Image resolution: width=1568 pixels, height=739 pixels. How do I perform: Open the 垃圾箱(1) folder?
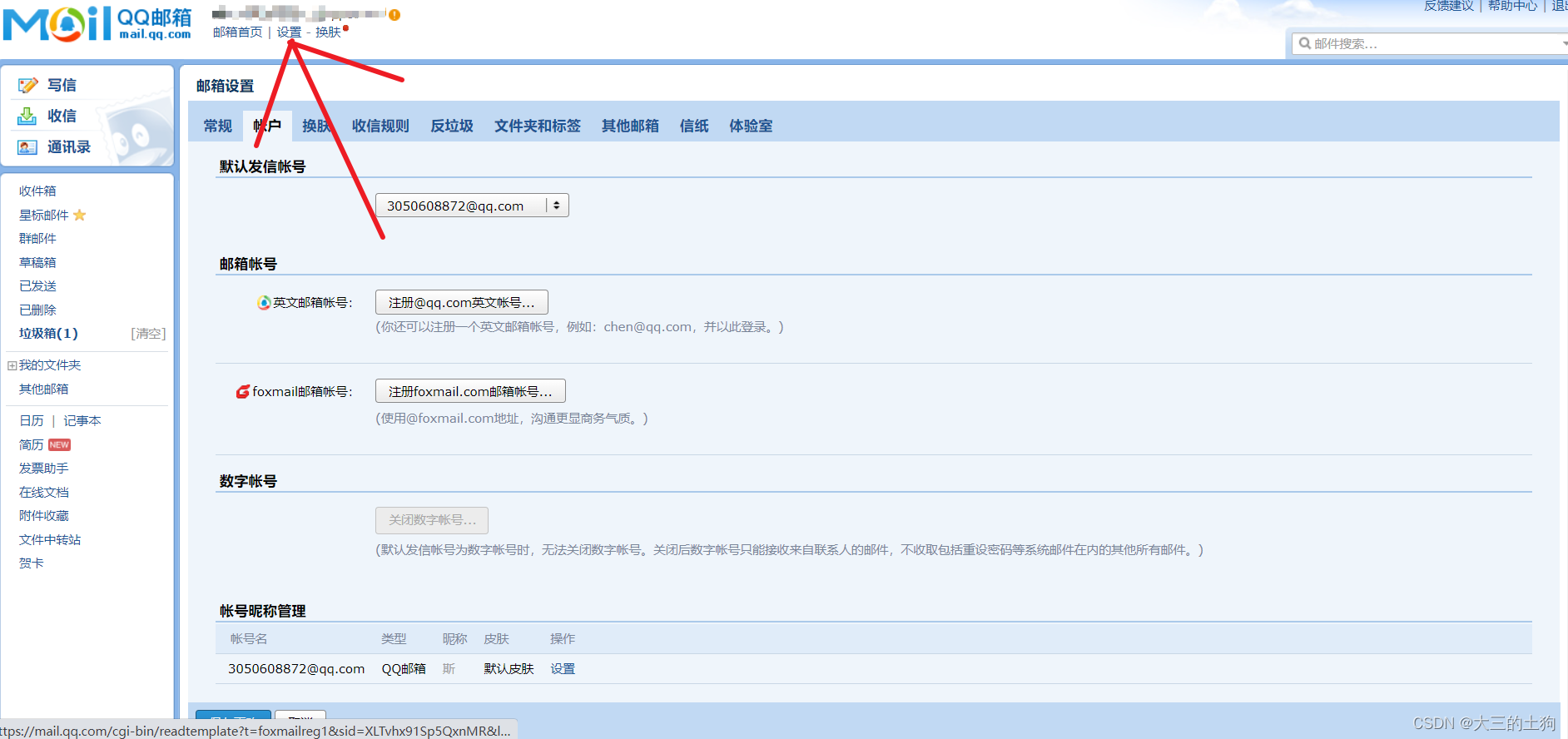(48, 333)
